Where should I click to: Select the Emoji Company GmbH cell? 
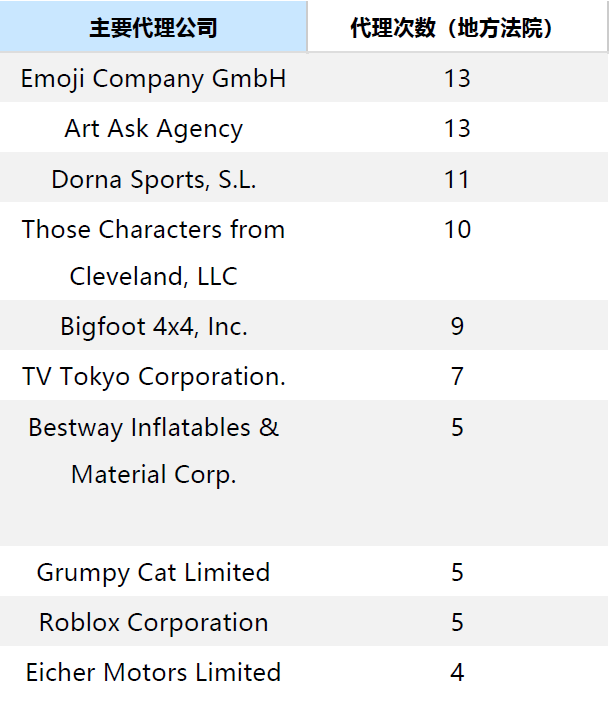pyautogui.click(x=153, y=79)
